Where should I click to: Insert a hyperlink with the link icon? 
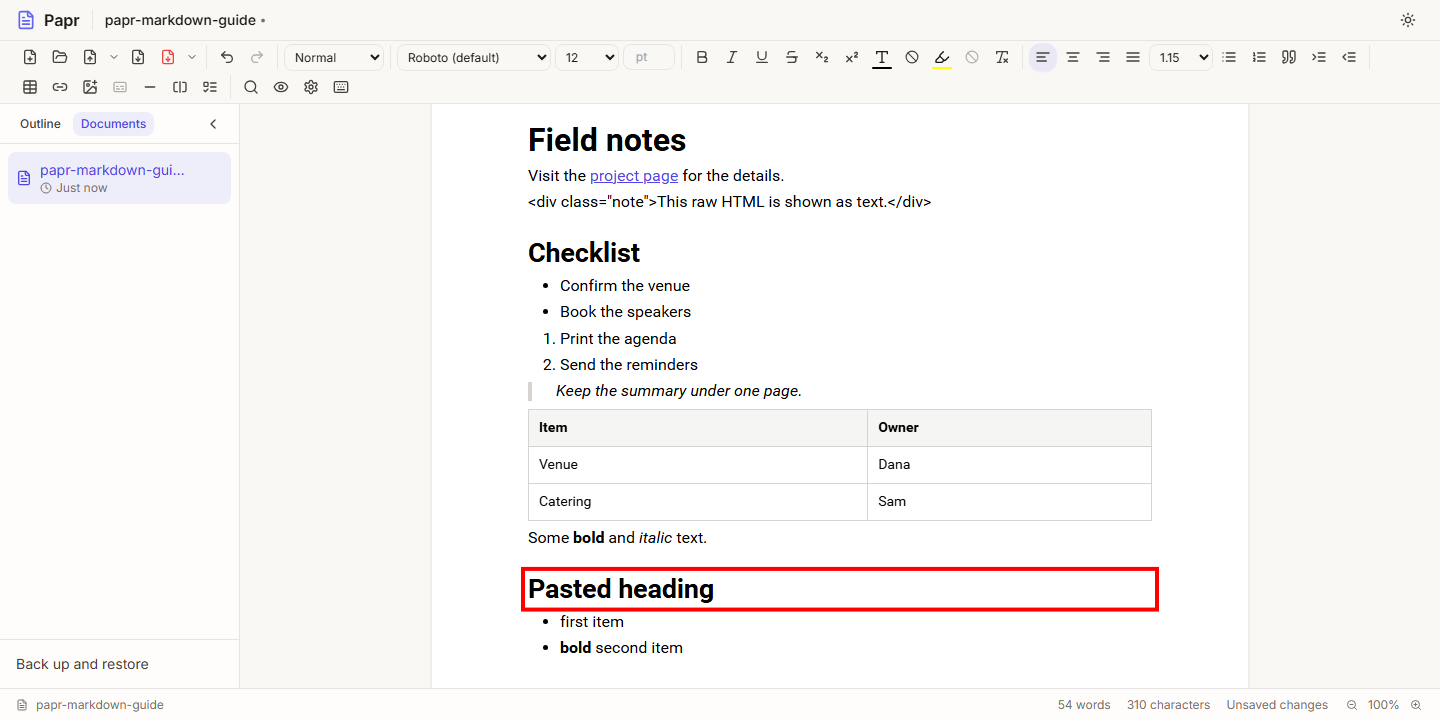(x=60, y=87)
